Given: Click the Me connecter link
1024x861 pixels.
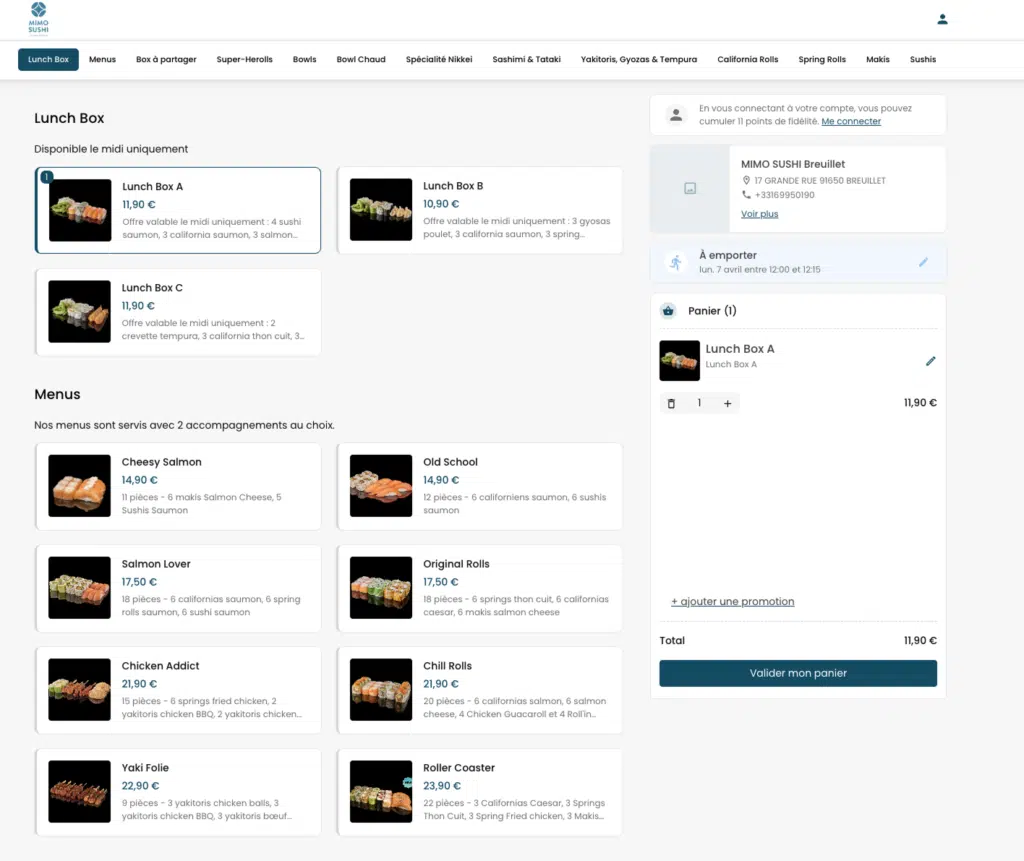Looking at the screenshot, I should 851,122.
